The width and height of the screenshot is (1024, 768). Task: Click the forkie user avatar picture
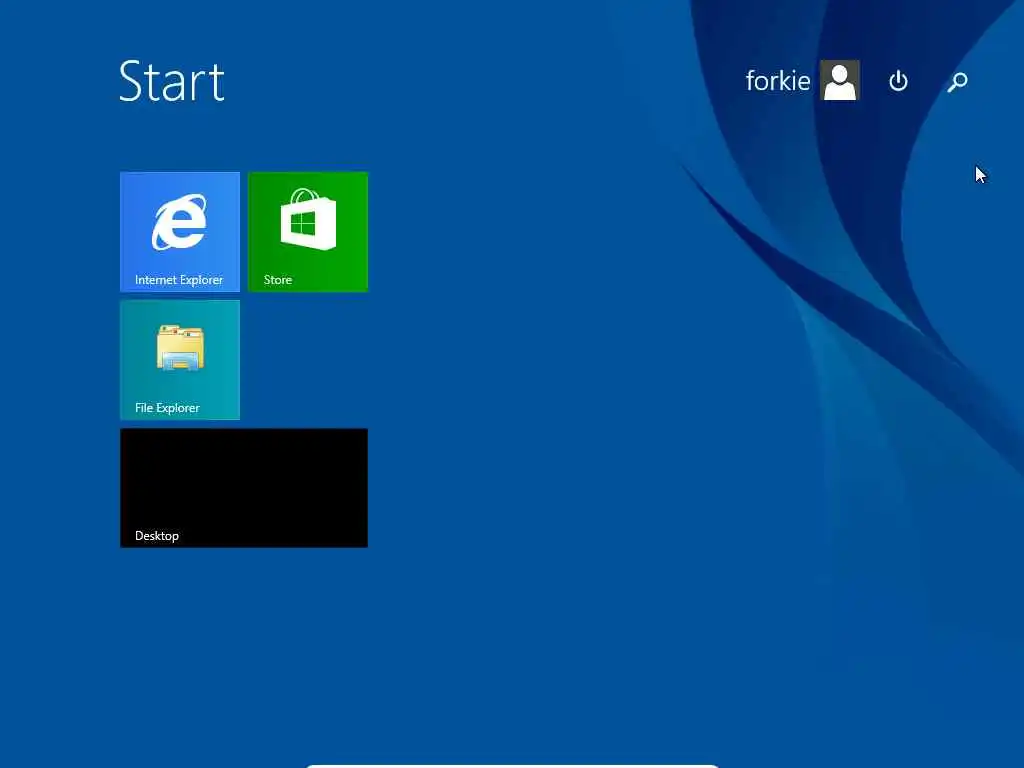coord(840,80)
